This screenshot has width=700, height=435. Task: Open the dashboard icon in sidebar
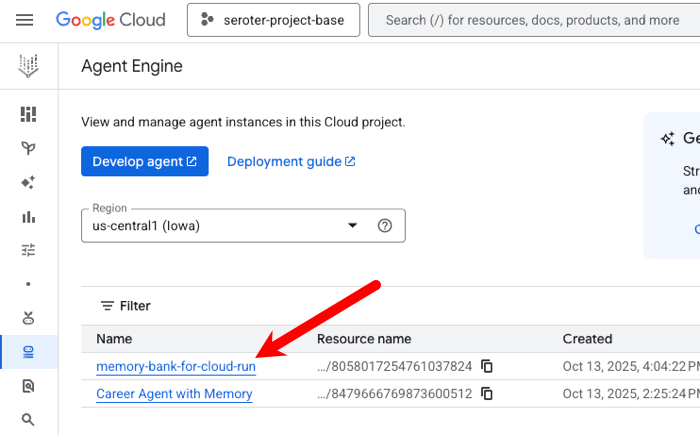(28, 114)
